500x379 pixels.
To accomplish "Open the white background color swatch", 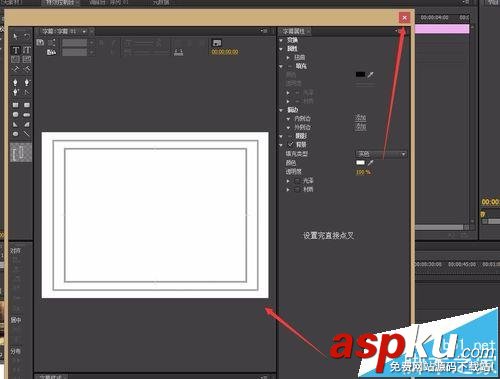I will point(360,163).
